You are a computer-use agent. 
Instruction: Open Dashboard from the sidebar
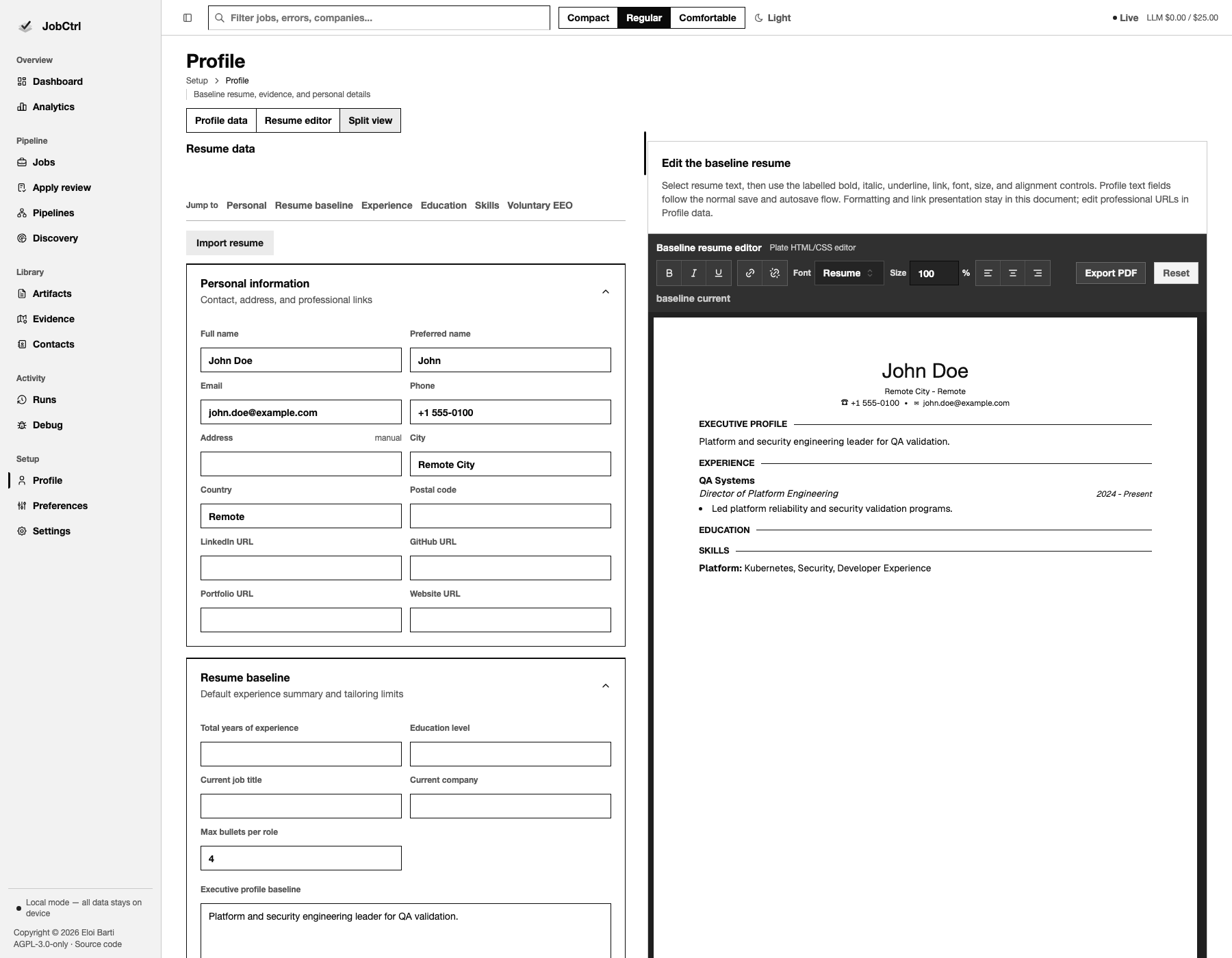[x=81, y=81]
